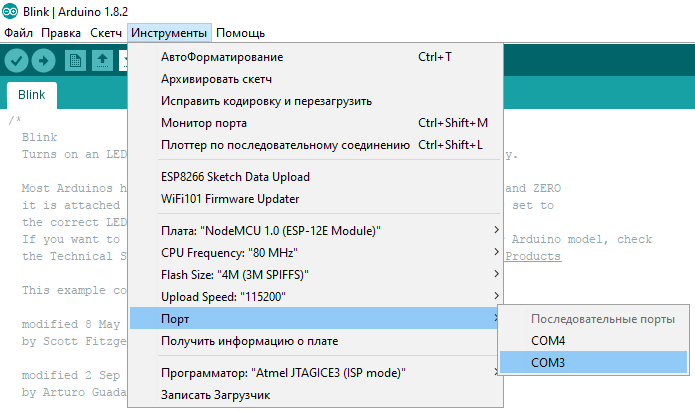695x411 pixels.
Task: Expand the Upload Speed 115200 submenu
Action: [x=316, y=297]
